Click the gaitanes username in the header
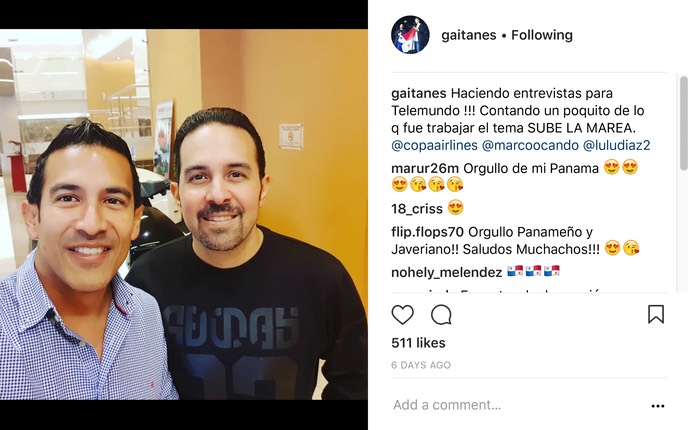 (469, 35)
